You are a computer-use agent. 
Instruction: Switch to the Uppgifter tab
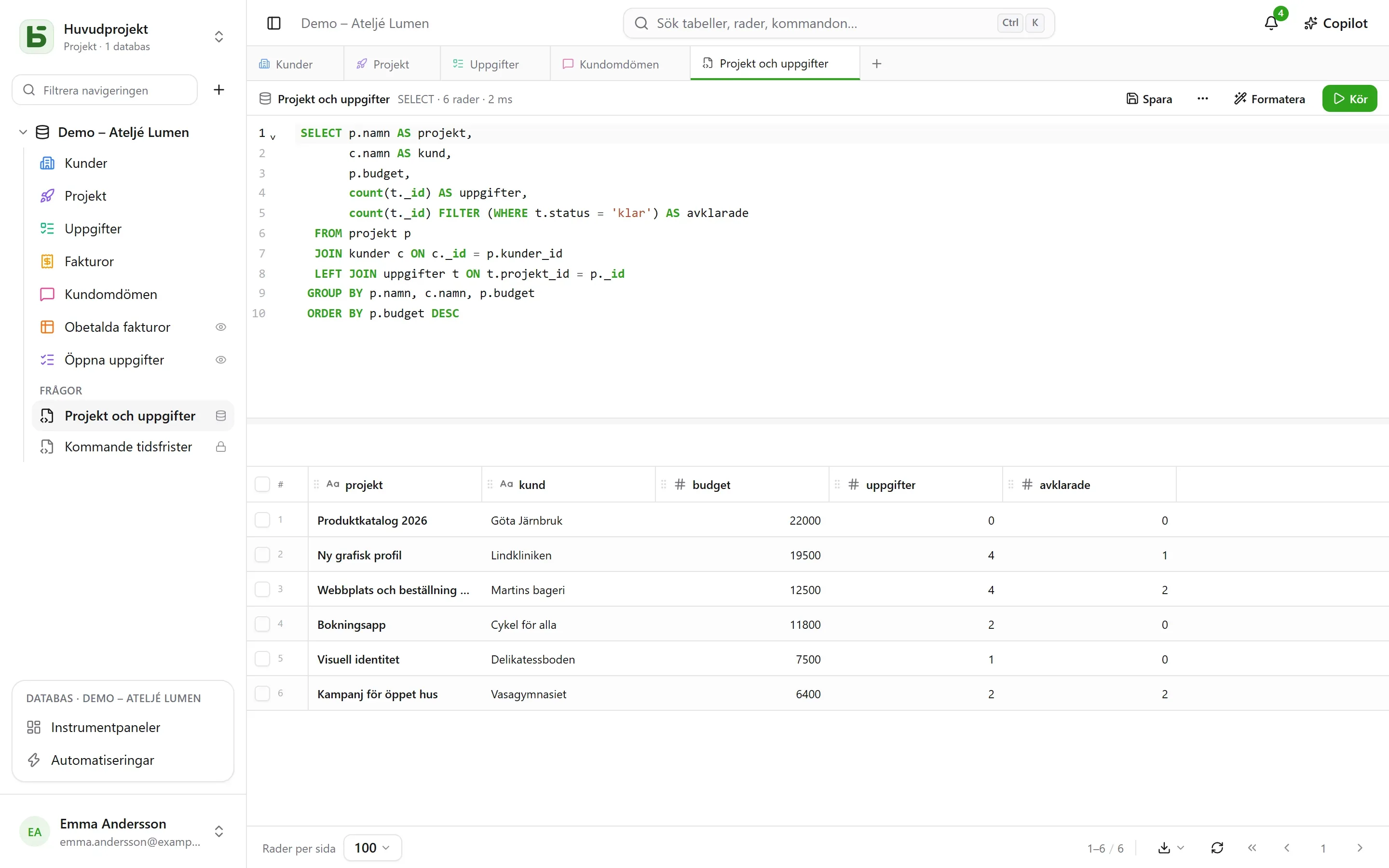(495, 64)
